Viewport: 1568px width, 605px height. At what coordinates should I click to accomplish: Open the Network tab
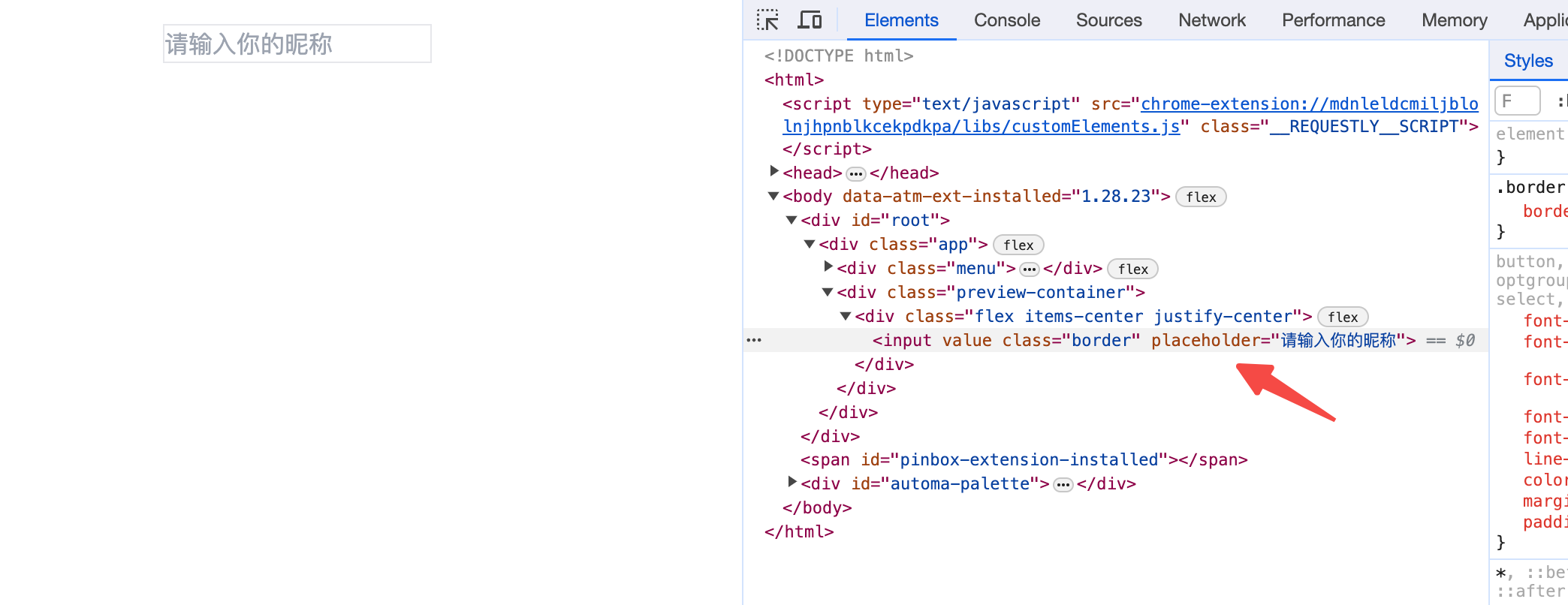pos(1212,20)
